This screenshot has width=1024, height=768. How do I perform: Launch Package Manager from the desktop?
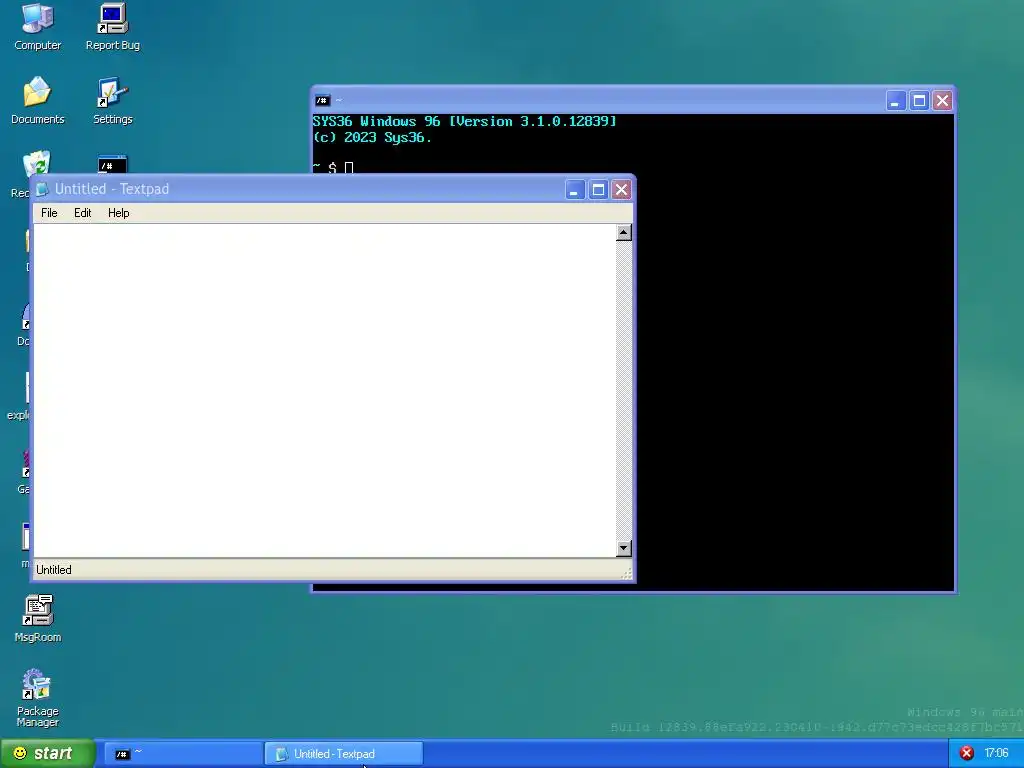point(37,697)
